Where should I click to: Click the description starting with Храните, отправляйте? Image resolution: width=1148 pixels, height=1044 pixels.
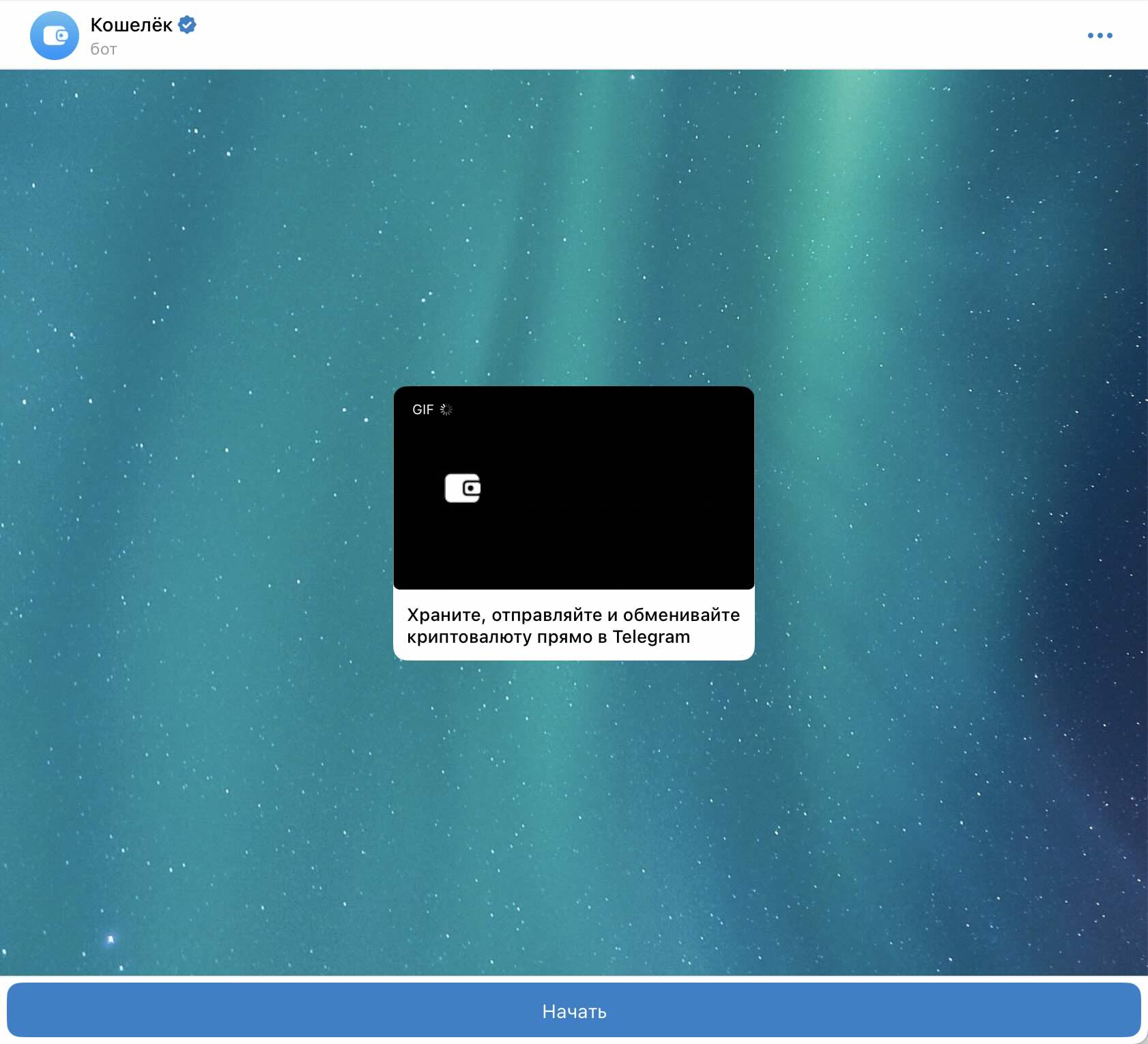573,626
